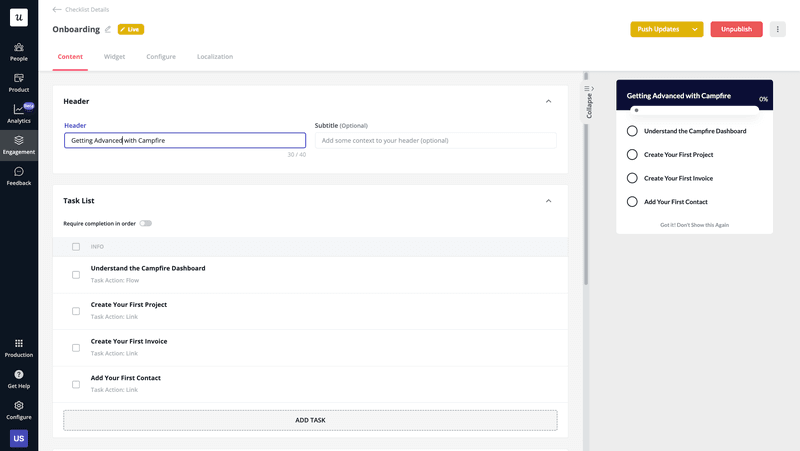
Task: Switch to the Content tab
Action: (x=70, y=57)
